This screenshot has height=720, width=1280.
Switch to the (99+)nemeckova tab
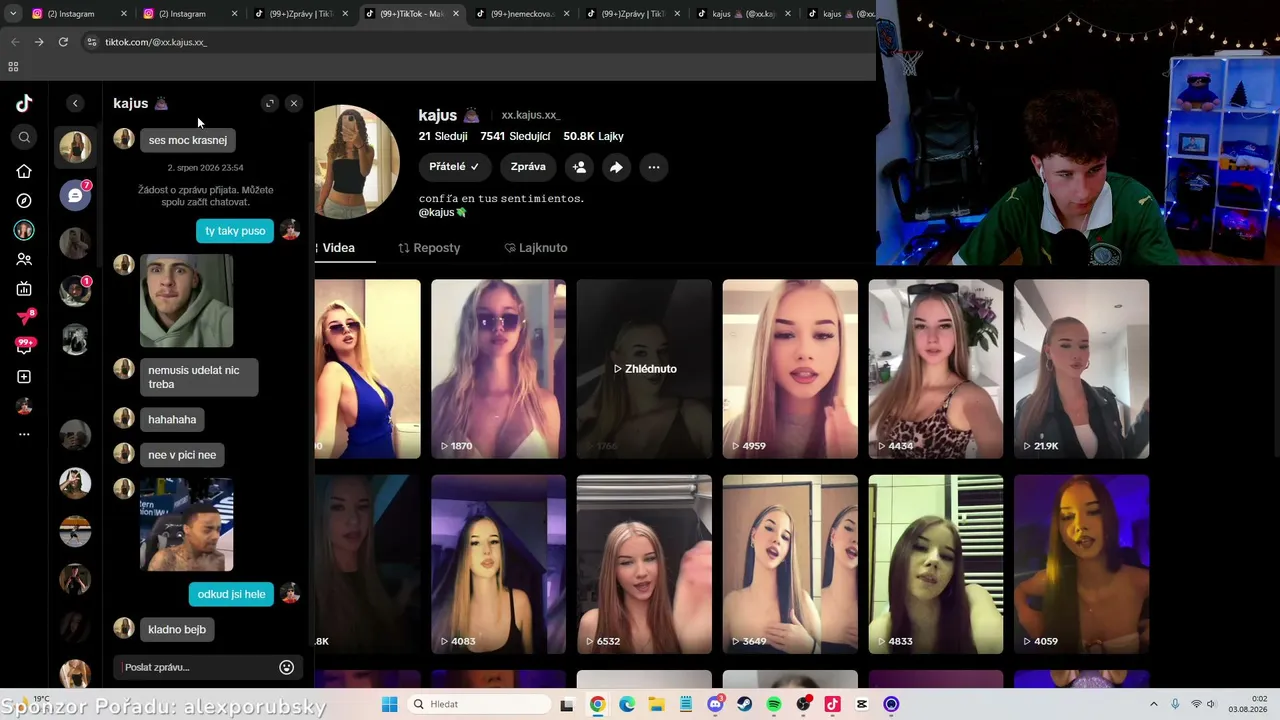point(522,14)
